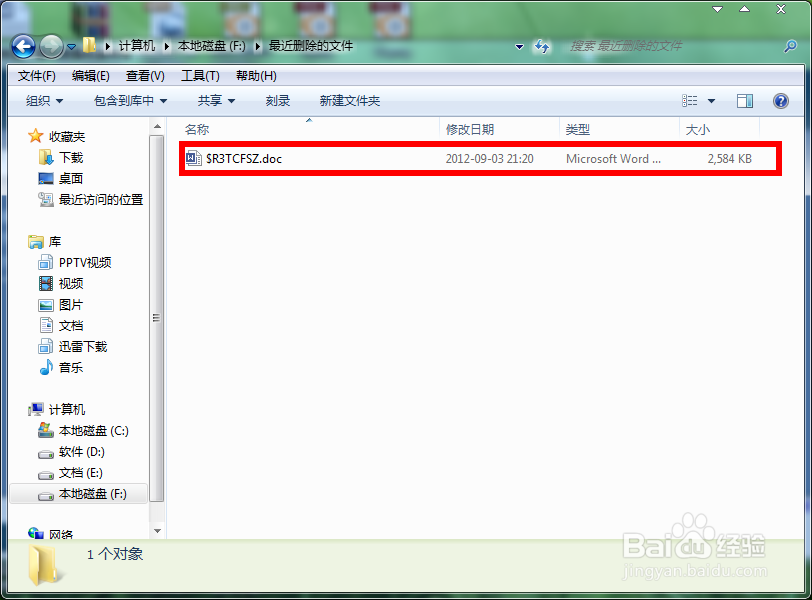
Task: Sort by the 类型 column header
Action: pos(619,129)
